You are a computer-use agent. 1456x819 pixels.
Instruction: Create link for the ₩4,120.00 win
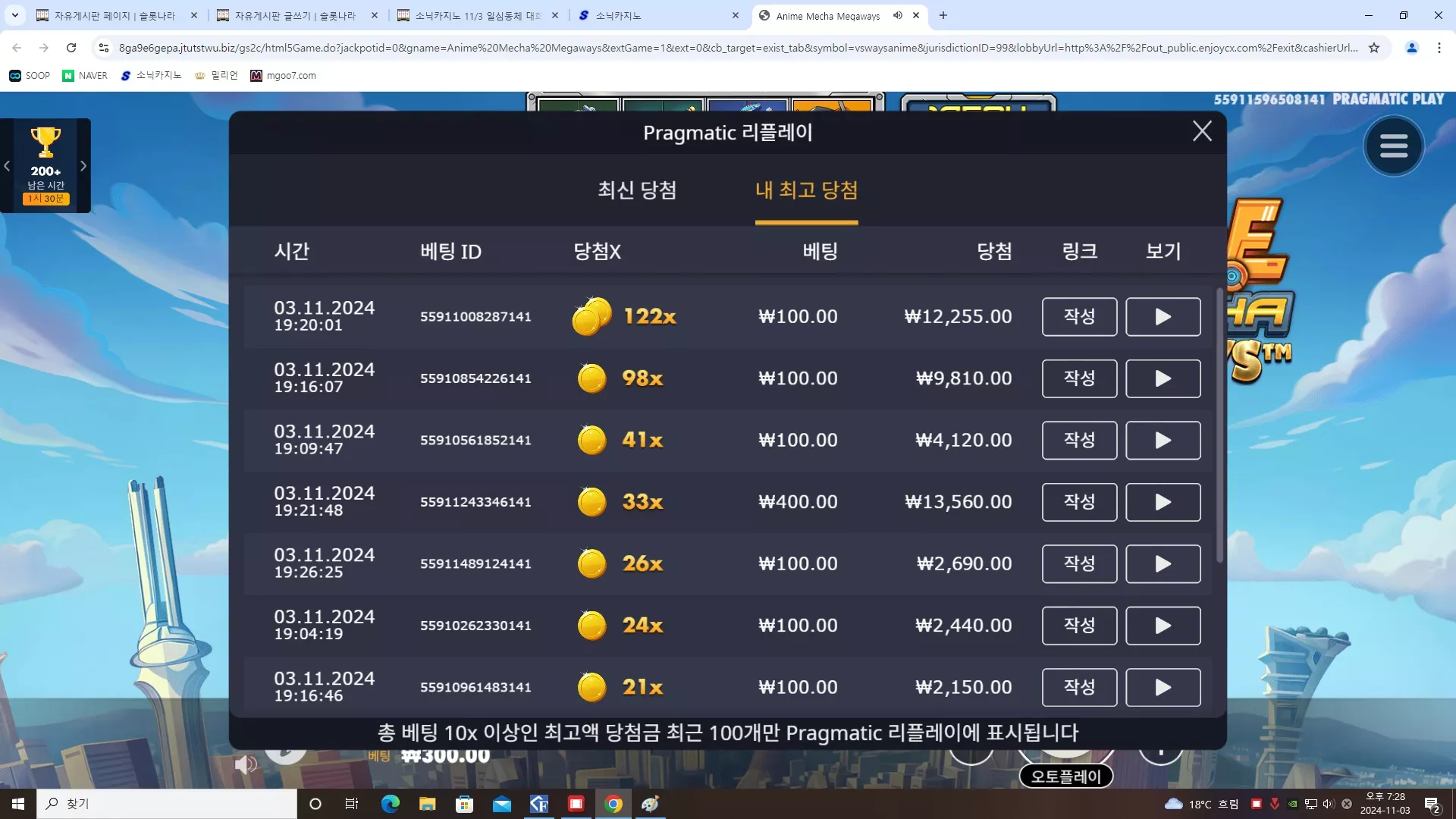(x=1079, y=440)
